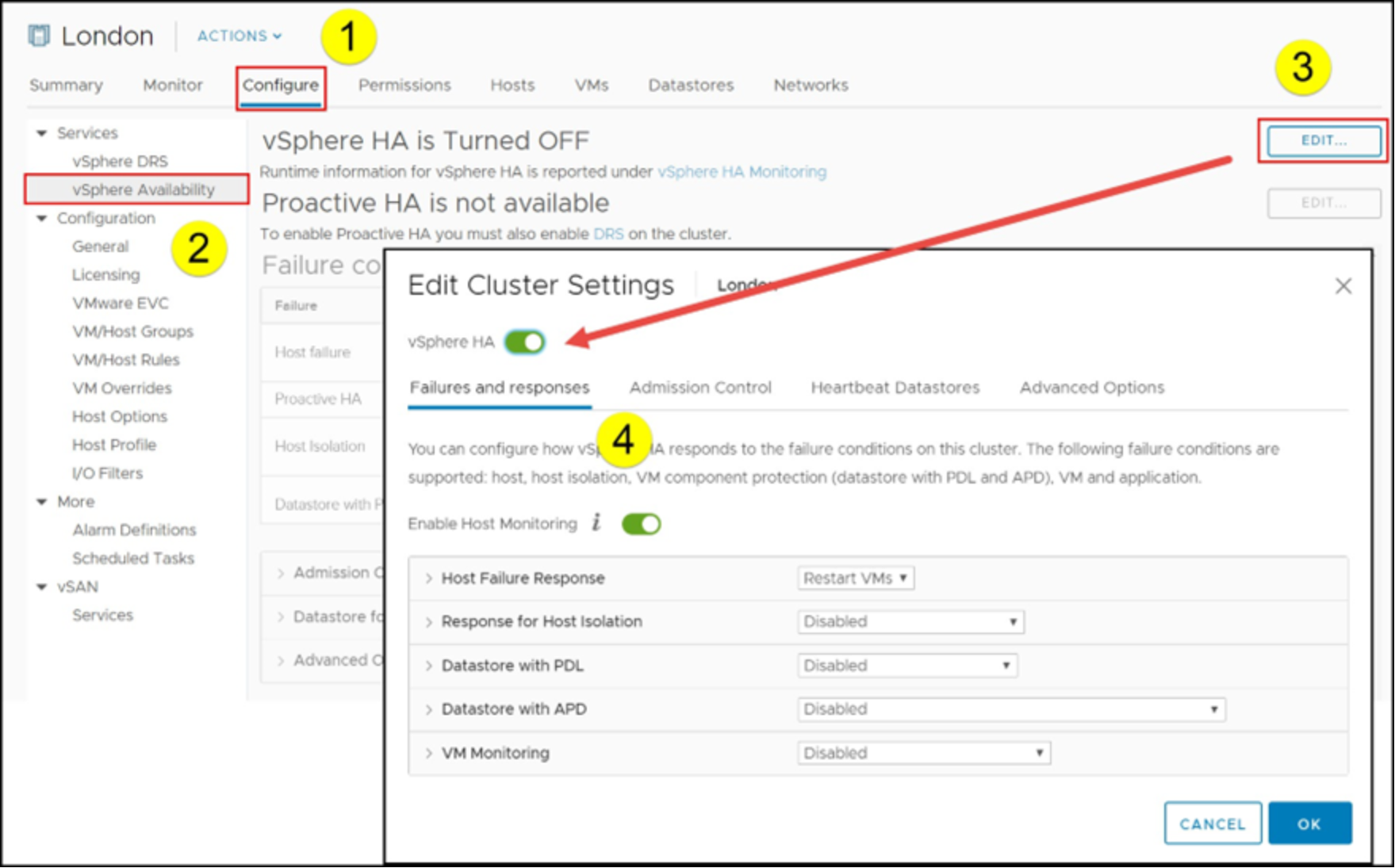Collapse the Configuration tree section
The image size is (1395, 868).
pos(42,218)
